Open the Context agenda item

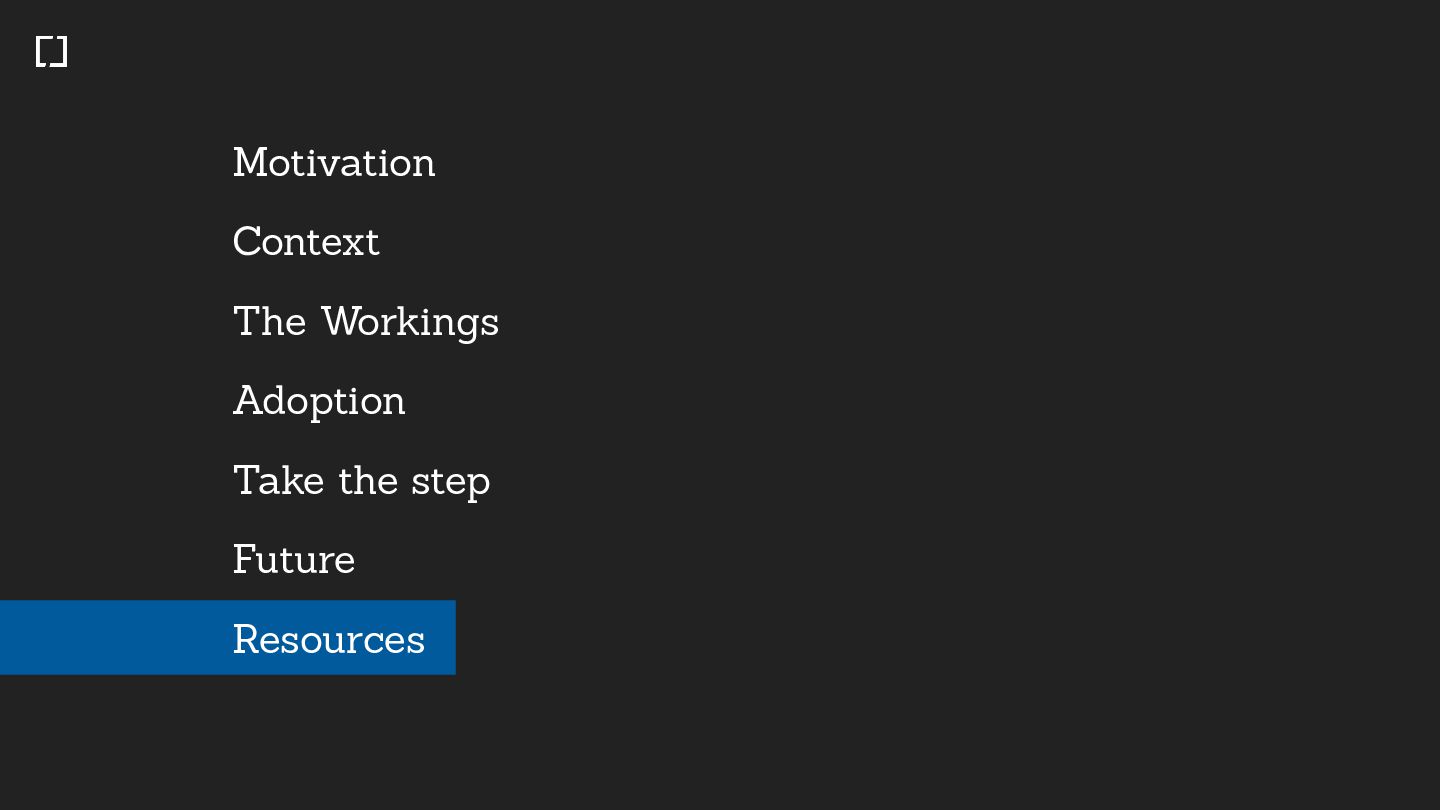(x=306, y=242)
